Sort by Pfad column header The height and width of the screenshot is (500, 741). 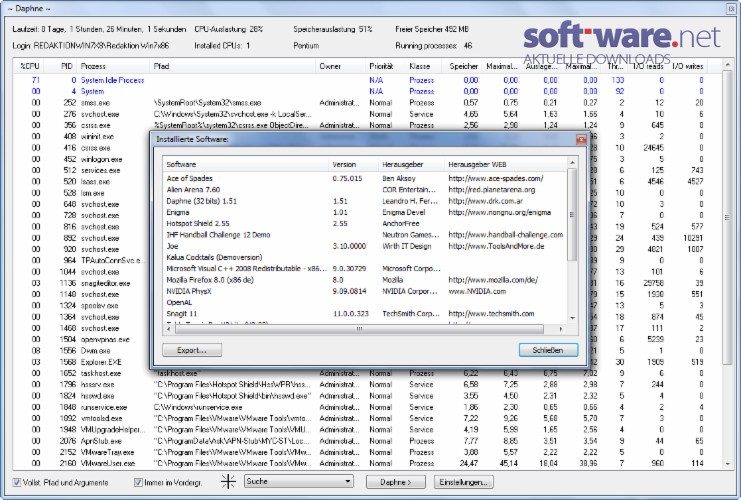[233, 66]
